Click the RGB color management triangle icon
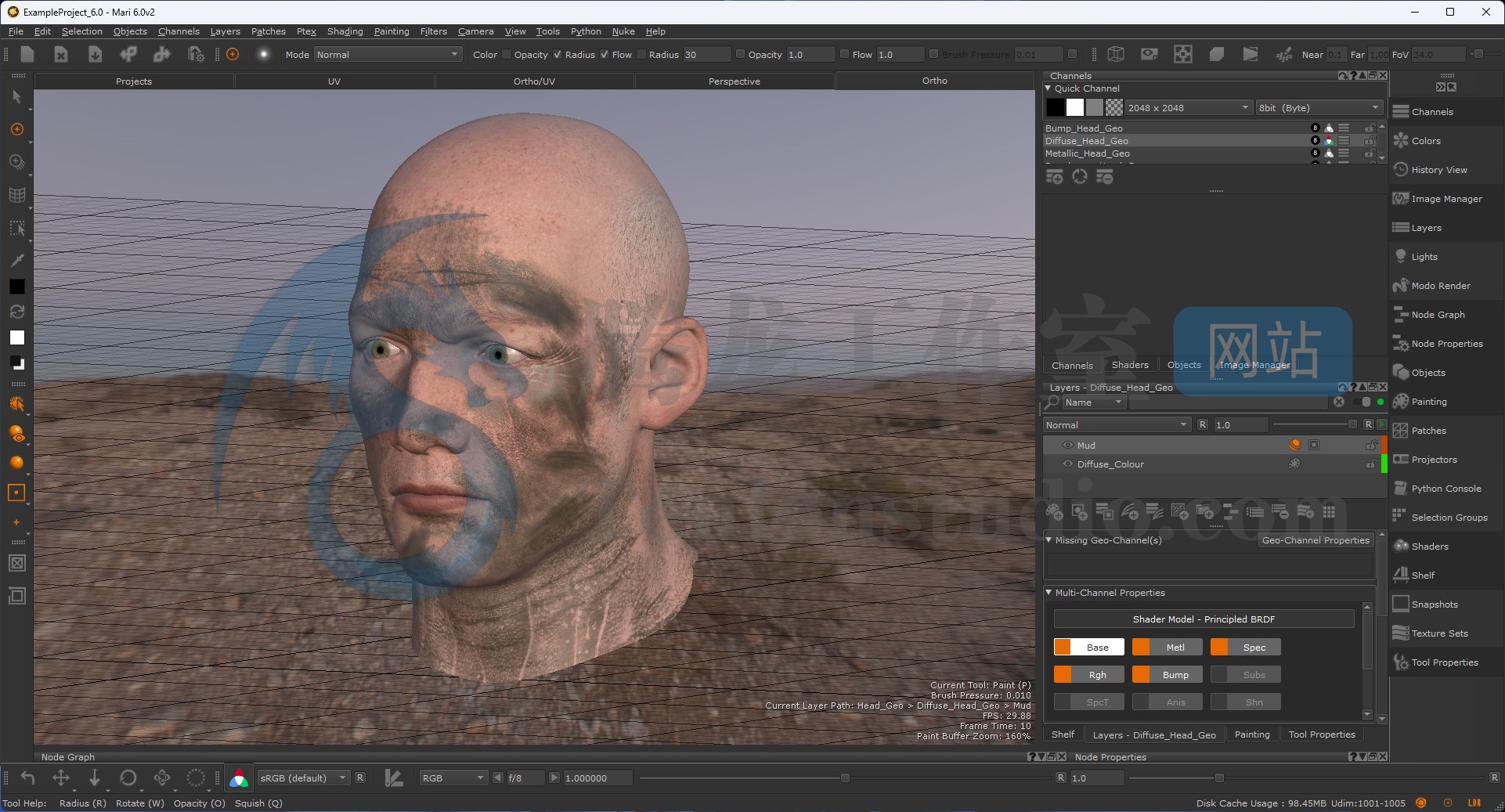The width and height of the screenshot is (1505, 812). pos(239,778)
